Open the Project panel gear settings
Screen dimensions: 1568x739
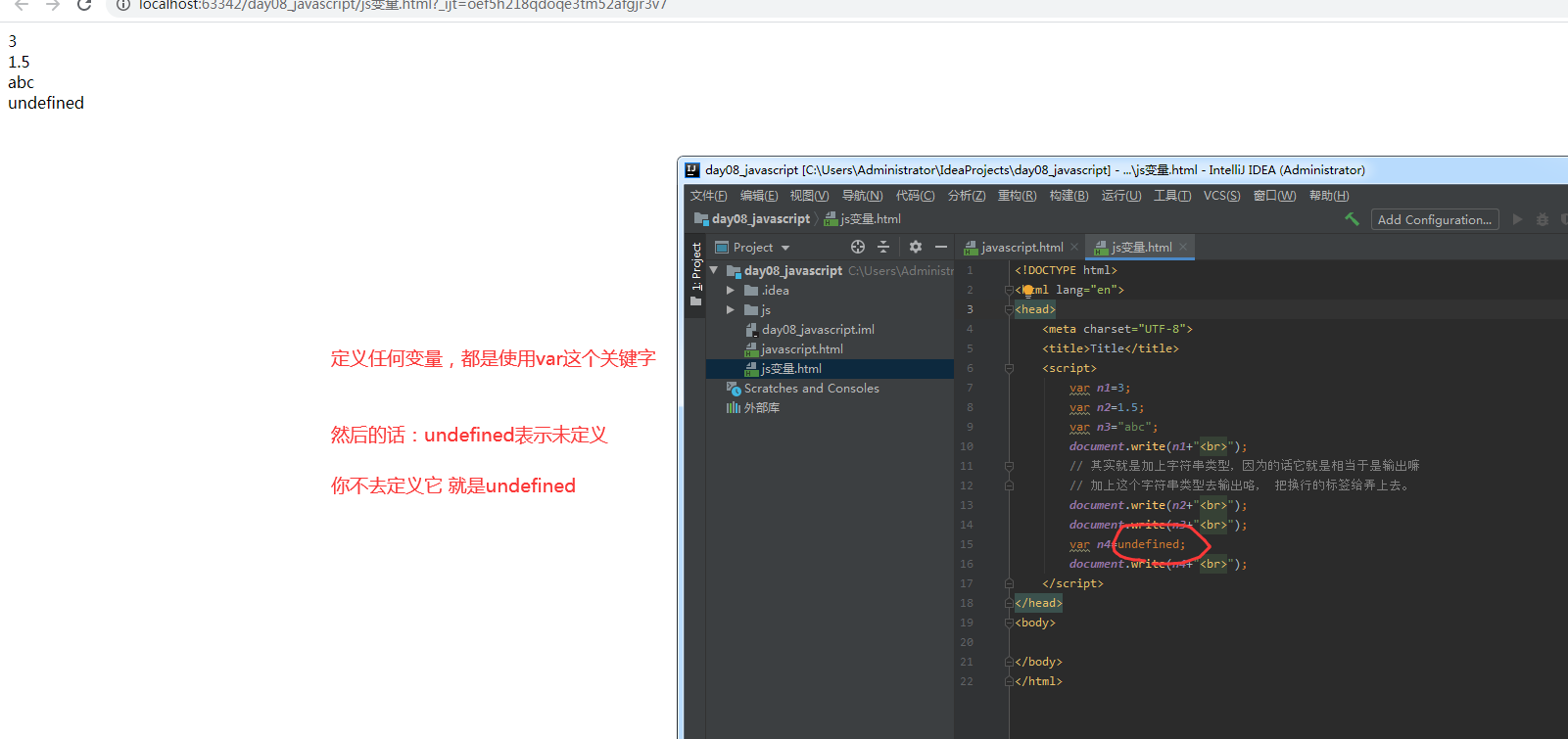pos(916,247)
